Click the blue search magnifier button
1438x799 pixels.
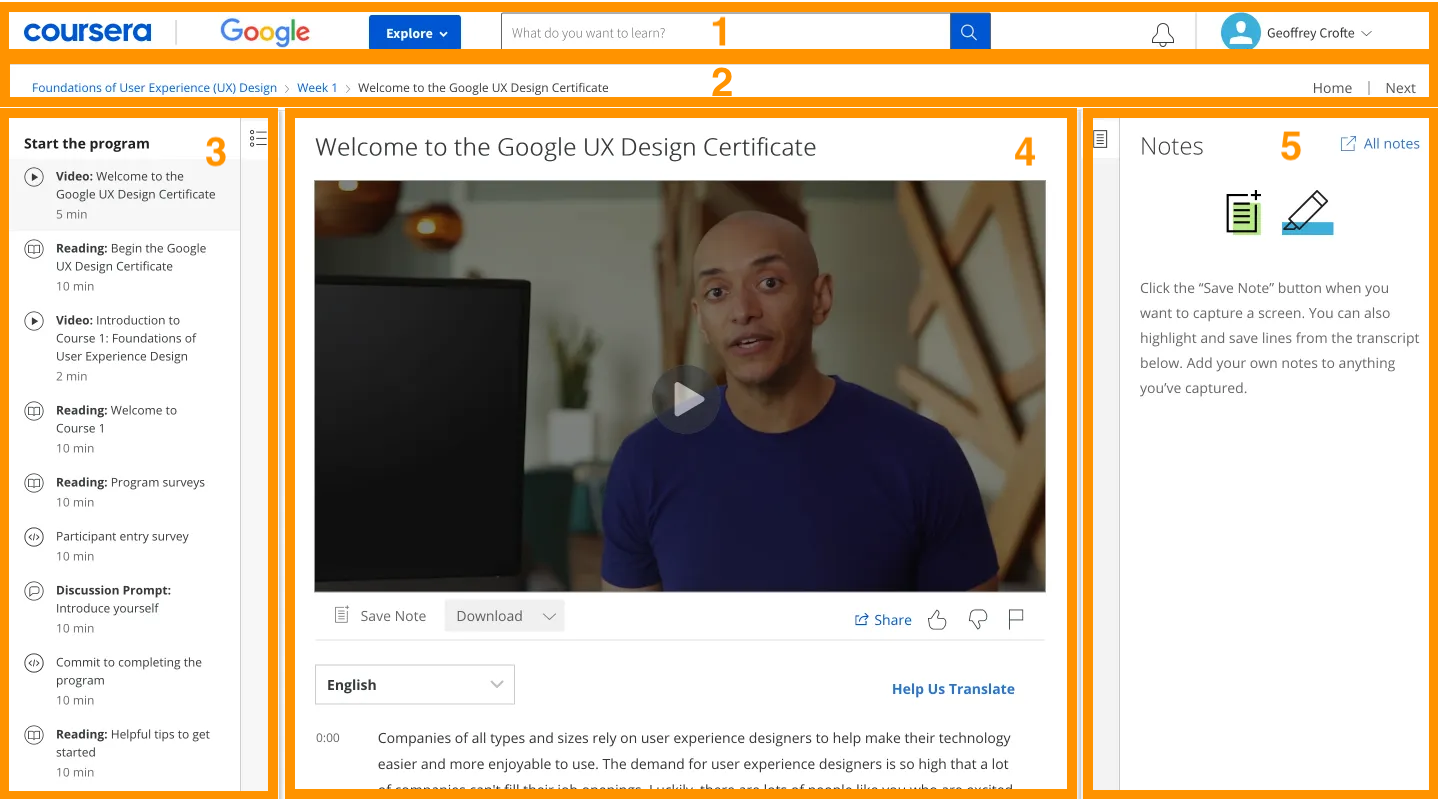969,32
